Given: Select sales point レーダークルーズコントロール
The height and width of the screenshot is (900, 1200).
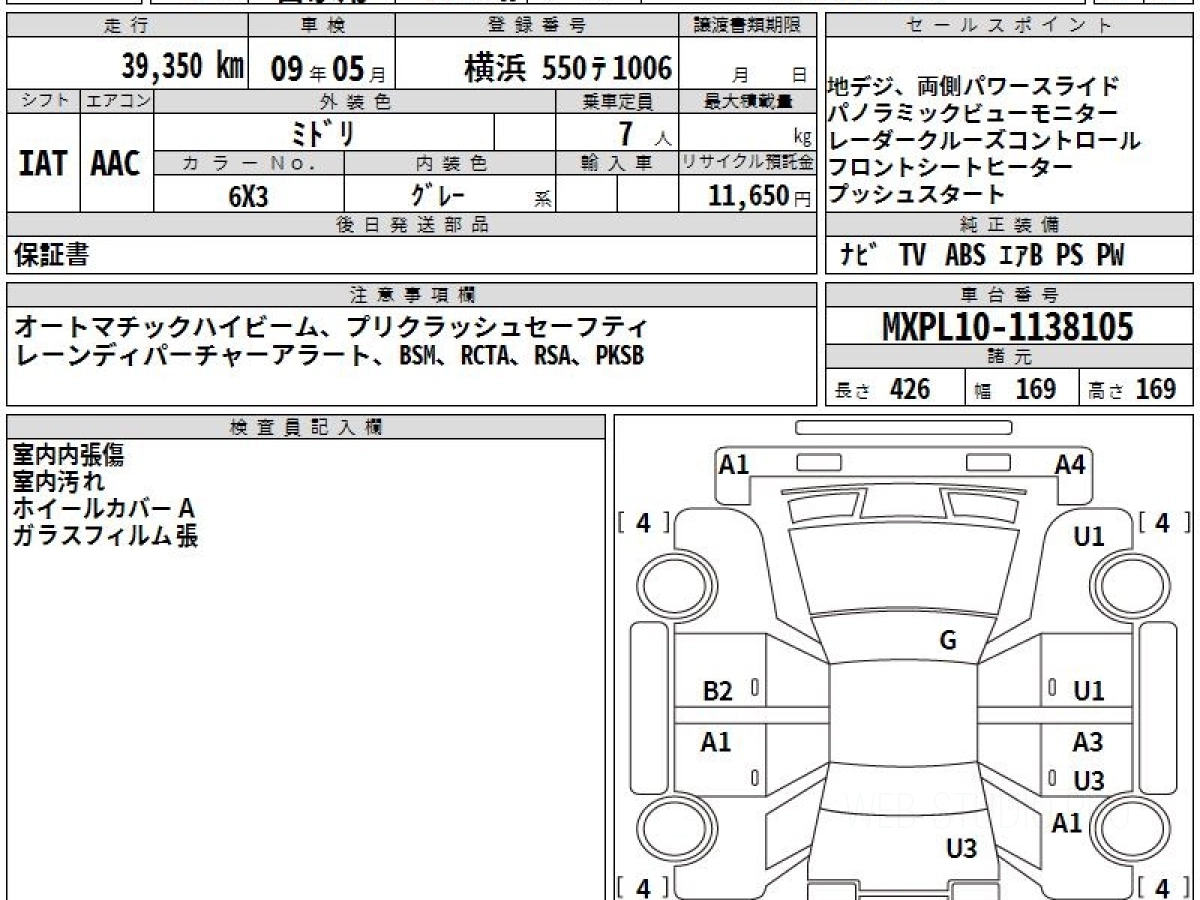Looking at the screenshot, I should click(x=985, y=140).
